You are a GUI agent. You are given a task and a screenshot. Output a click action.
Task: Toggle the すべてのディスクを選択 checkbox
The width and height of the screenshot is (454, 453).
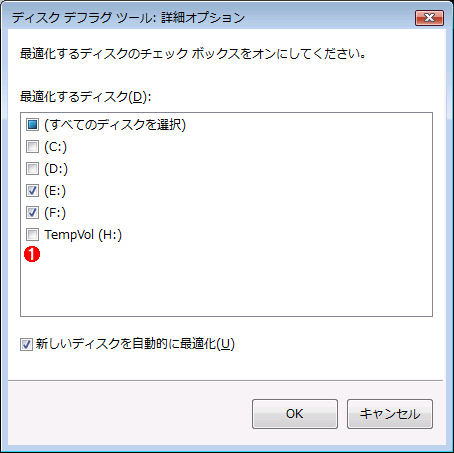(32, 125)
